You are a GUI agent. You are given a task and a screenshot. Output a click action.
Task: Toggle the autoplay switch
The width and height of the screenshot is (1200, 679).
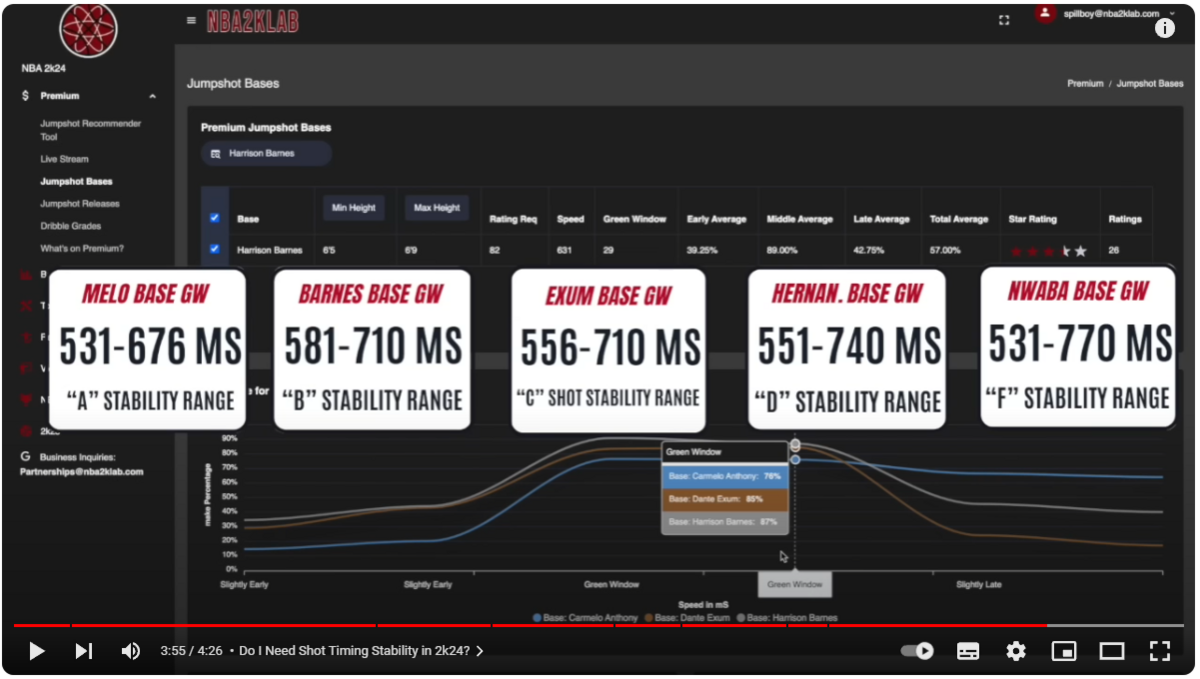click(917, 651)
